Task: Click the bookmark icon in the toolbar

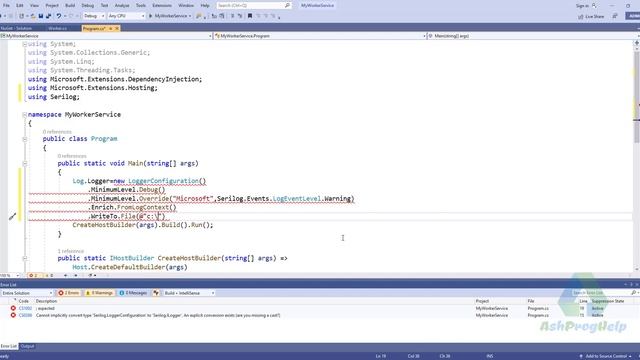Action: pyautogui.click(x=250, y=16)
